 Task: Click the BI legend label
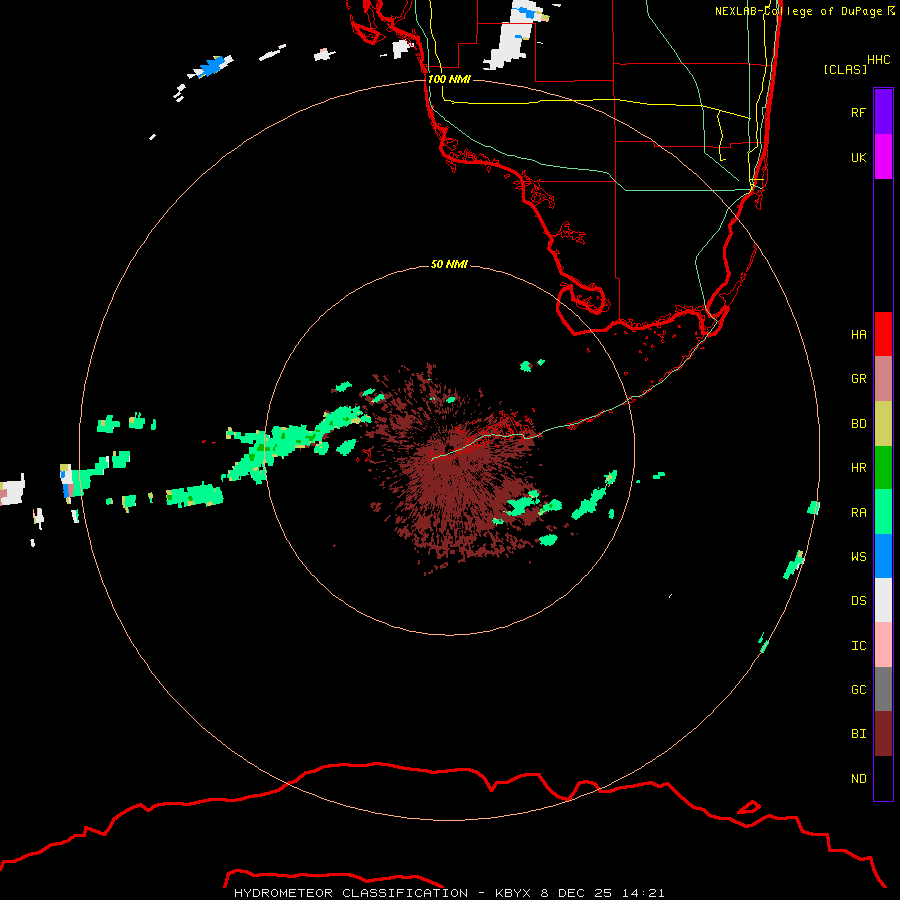click(858, 734)
